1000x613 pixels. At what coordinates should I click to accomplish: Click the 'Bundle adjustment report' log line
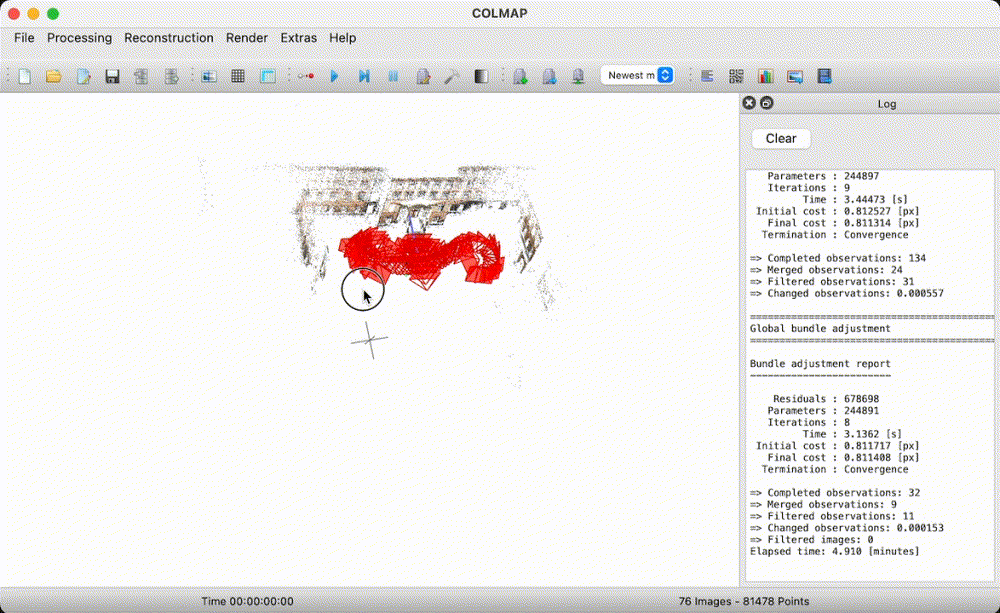click(x=820, y=364)
